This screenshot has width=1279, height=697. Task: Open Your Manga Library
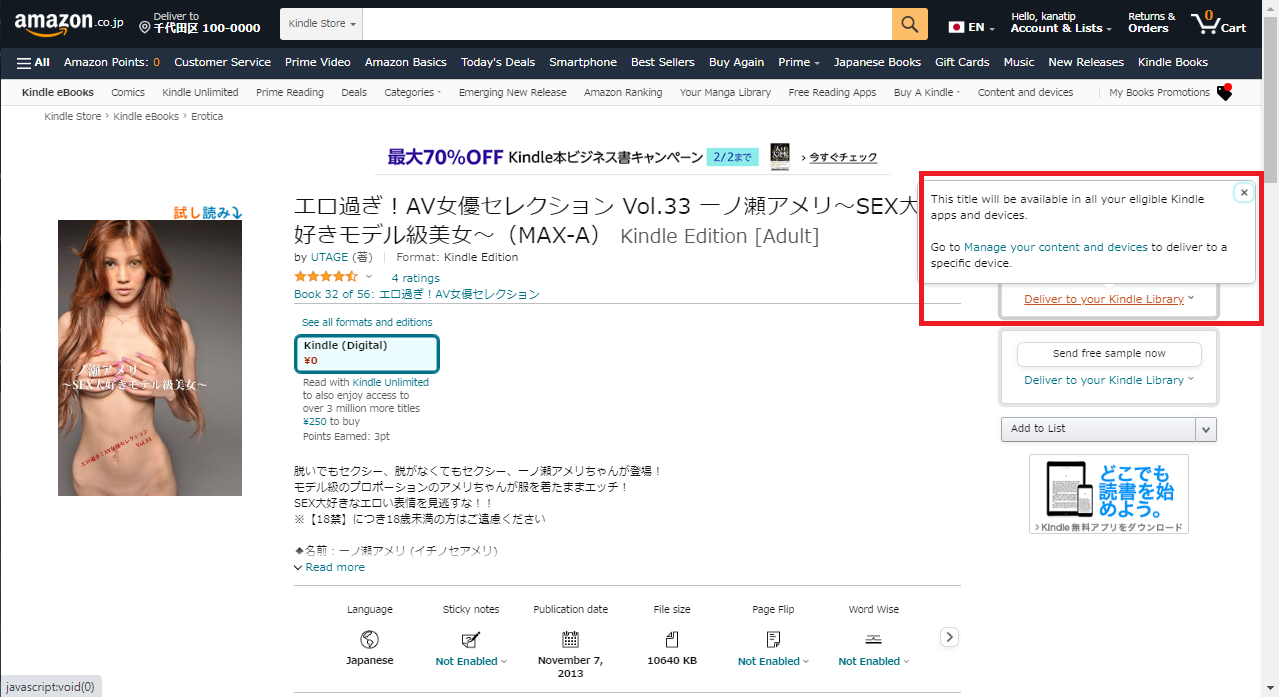point(725,92)
